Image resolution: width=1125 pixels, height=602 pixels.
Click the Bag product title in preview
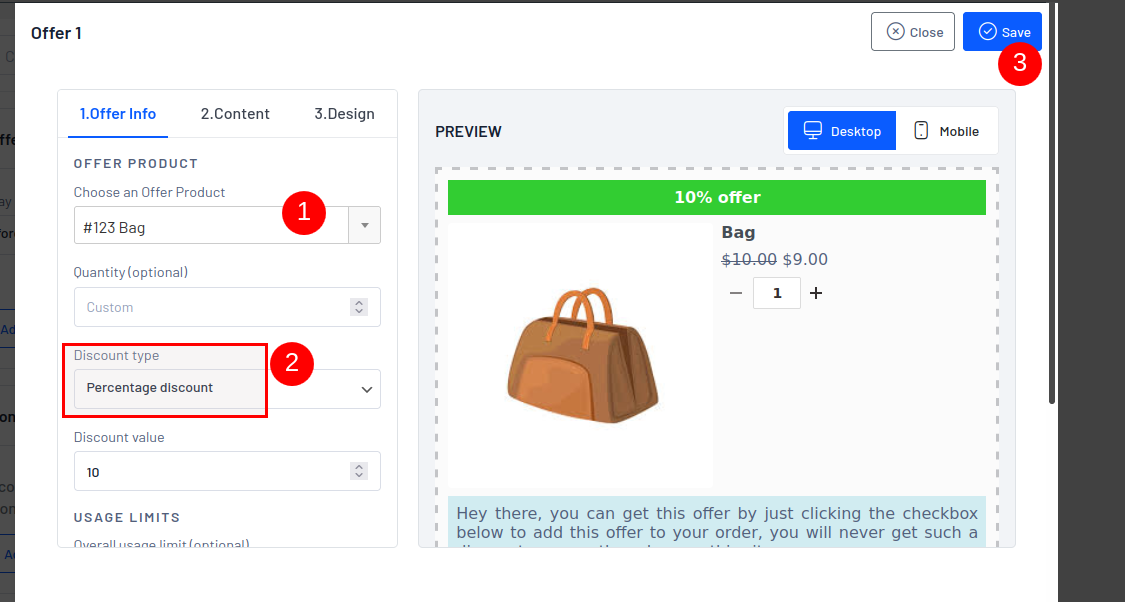(x=738, y=233)
